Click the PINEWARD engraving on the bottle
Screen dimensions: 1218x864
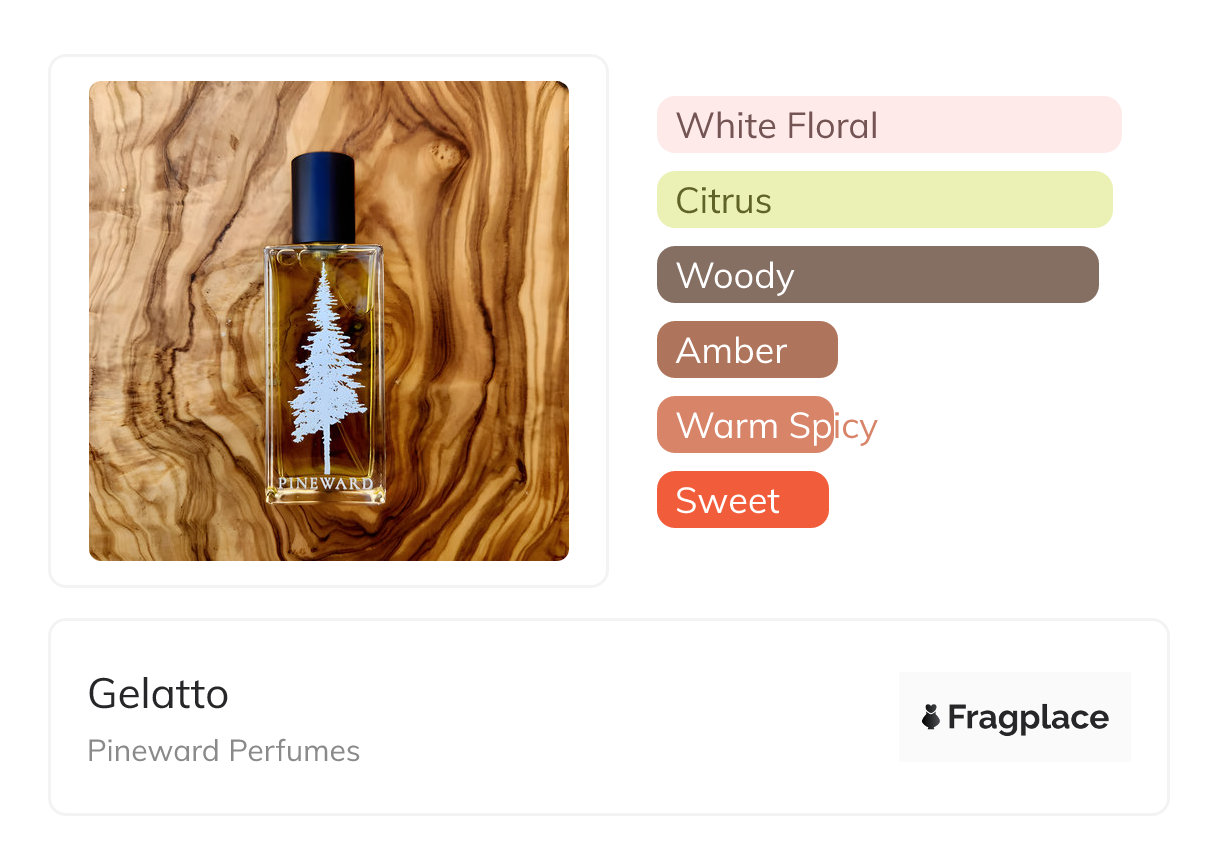click(325, 484)
